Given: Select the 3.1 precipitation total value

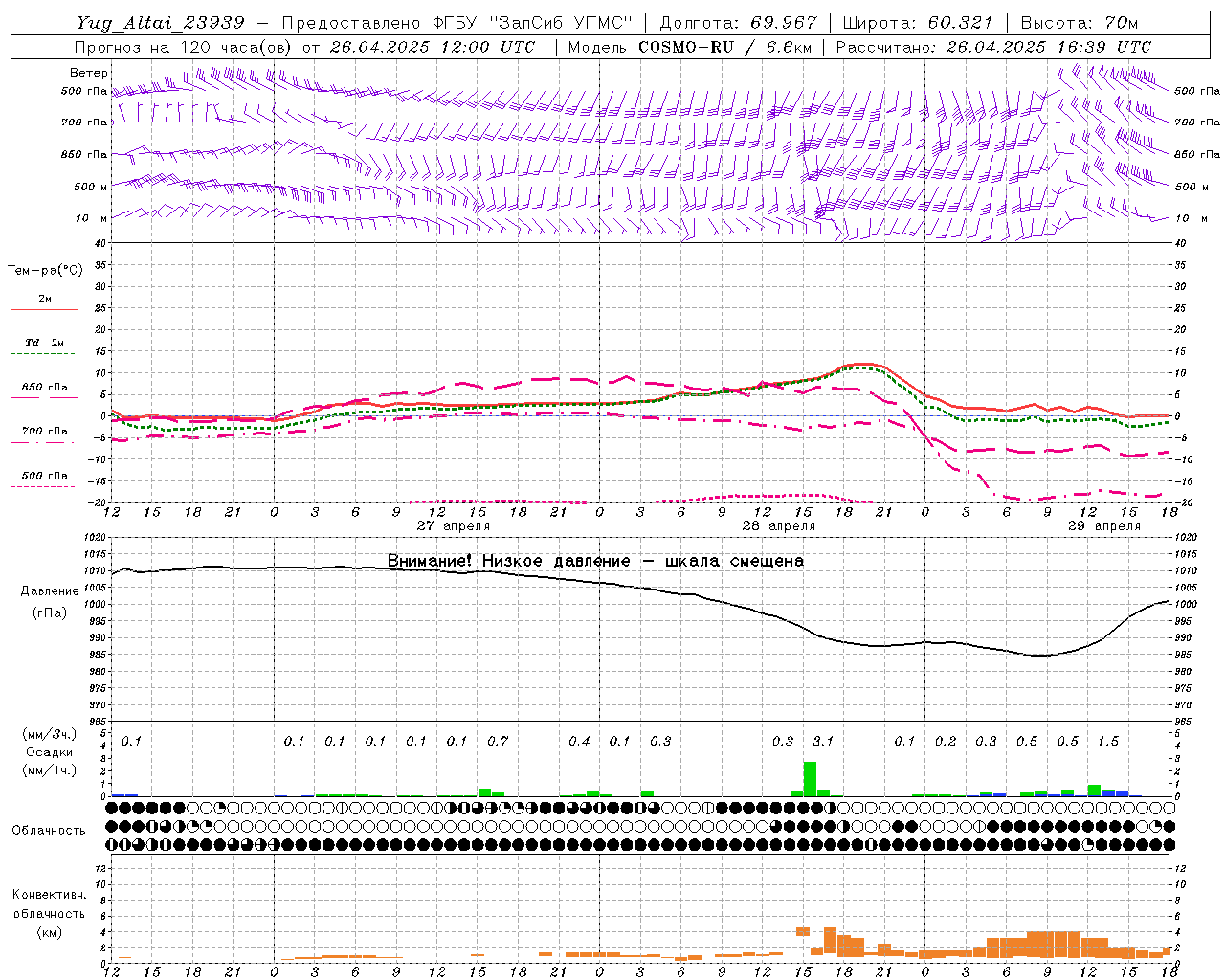Looking at the screenshot, I should pyautogui.click(x=823, y=741).
